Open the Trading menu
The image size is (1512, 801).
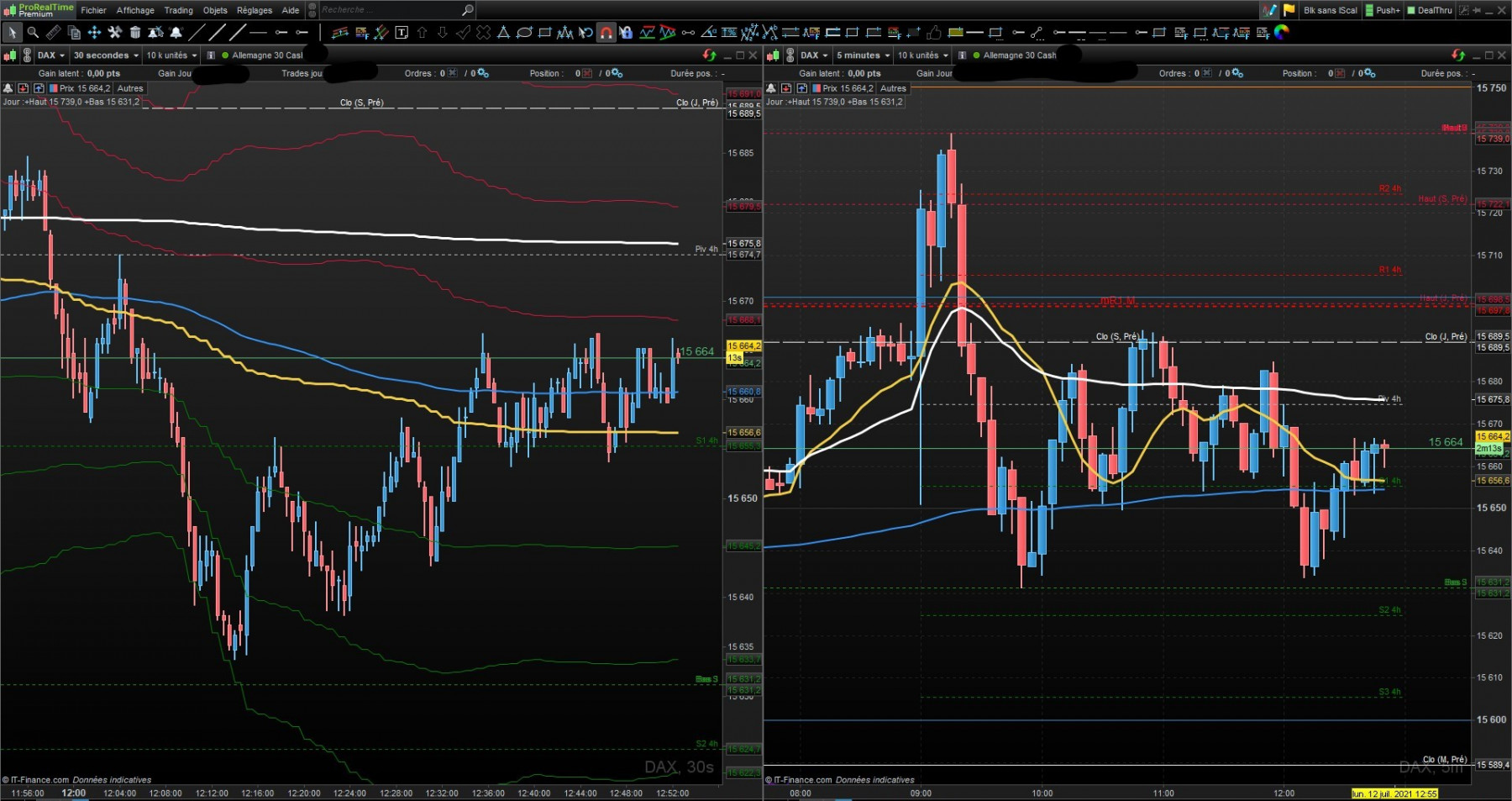pyautogui.click(x=178, y=10)
